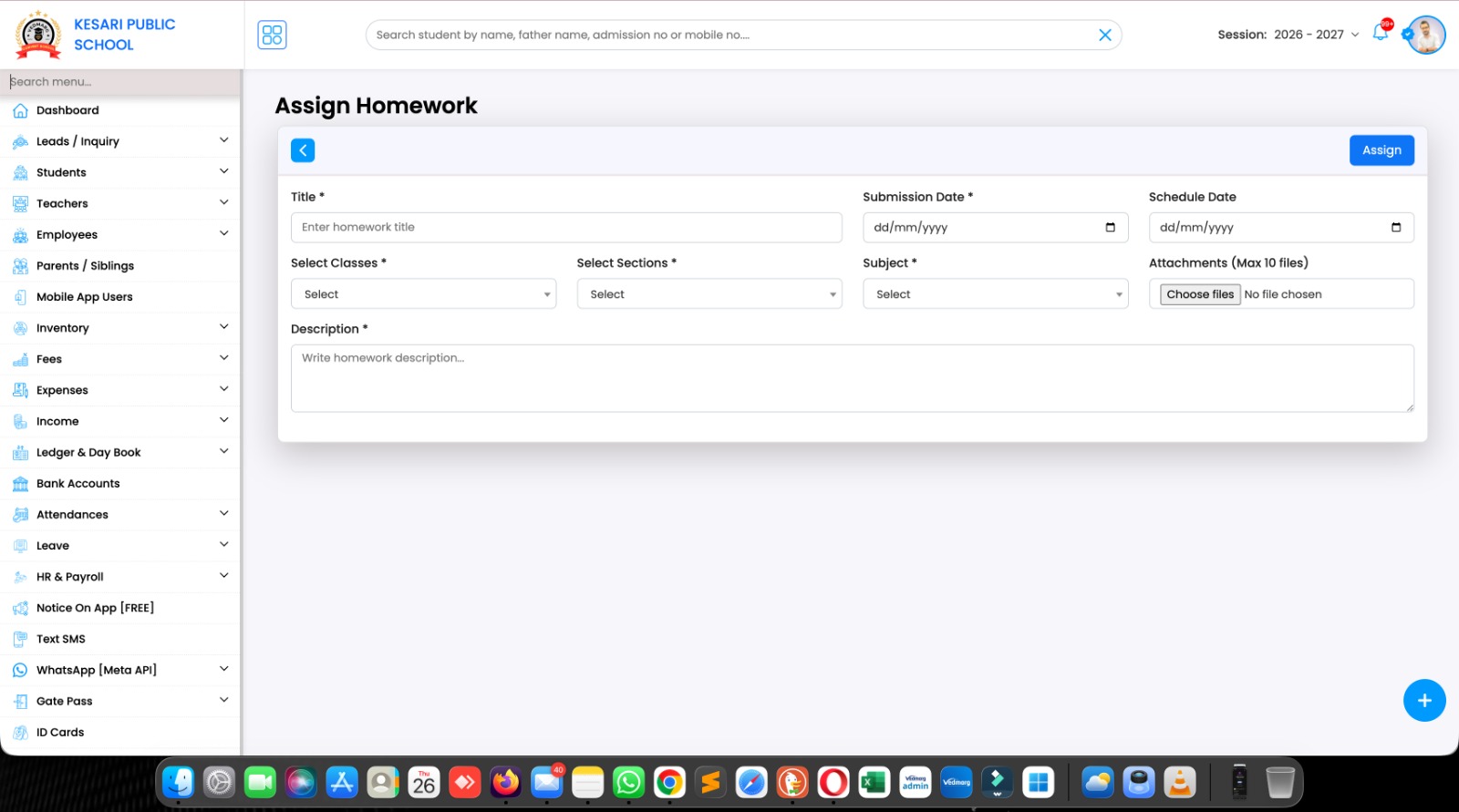Open the Schedule Date calendar picker icon
The width and height of the screenshot is (1459, 812).
click(x=1396, y=228)
